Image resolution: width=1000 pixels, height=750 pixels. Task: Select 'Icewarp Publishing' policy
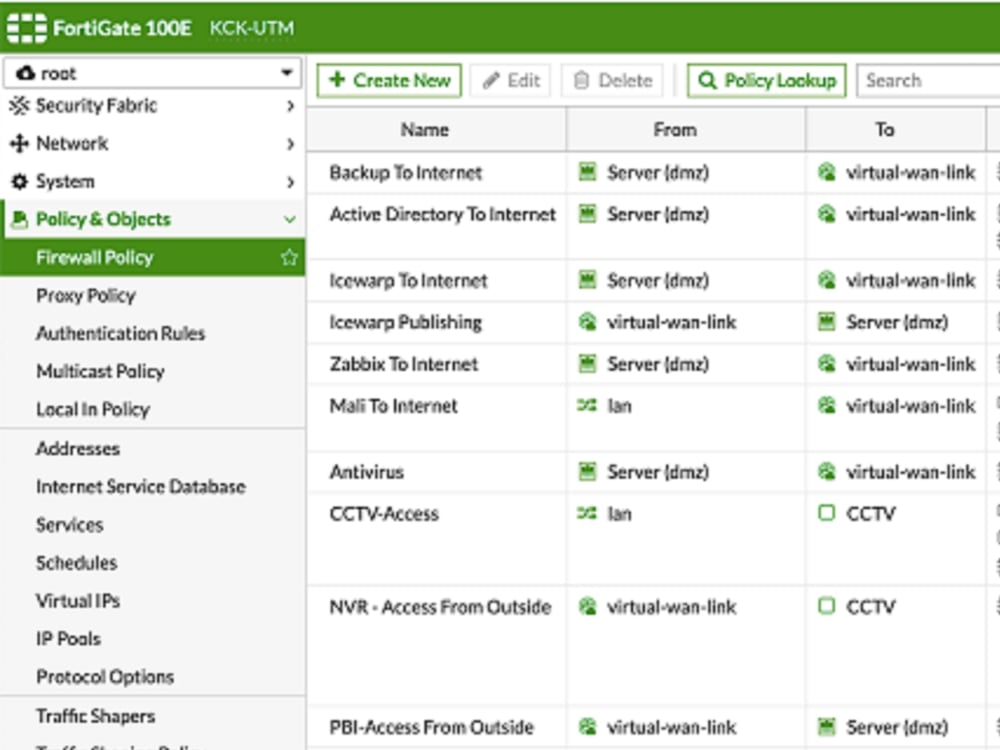pos(406,323)
